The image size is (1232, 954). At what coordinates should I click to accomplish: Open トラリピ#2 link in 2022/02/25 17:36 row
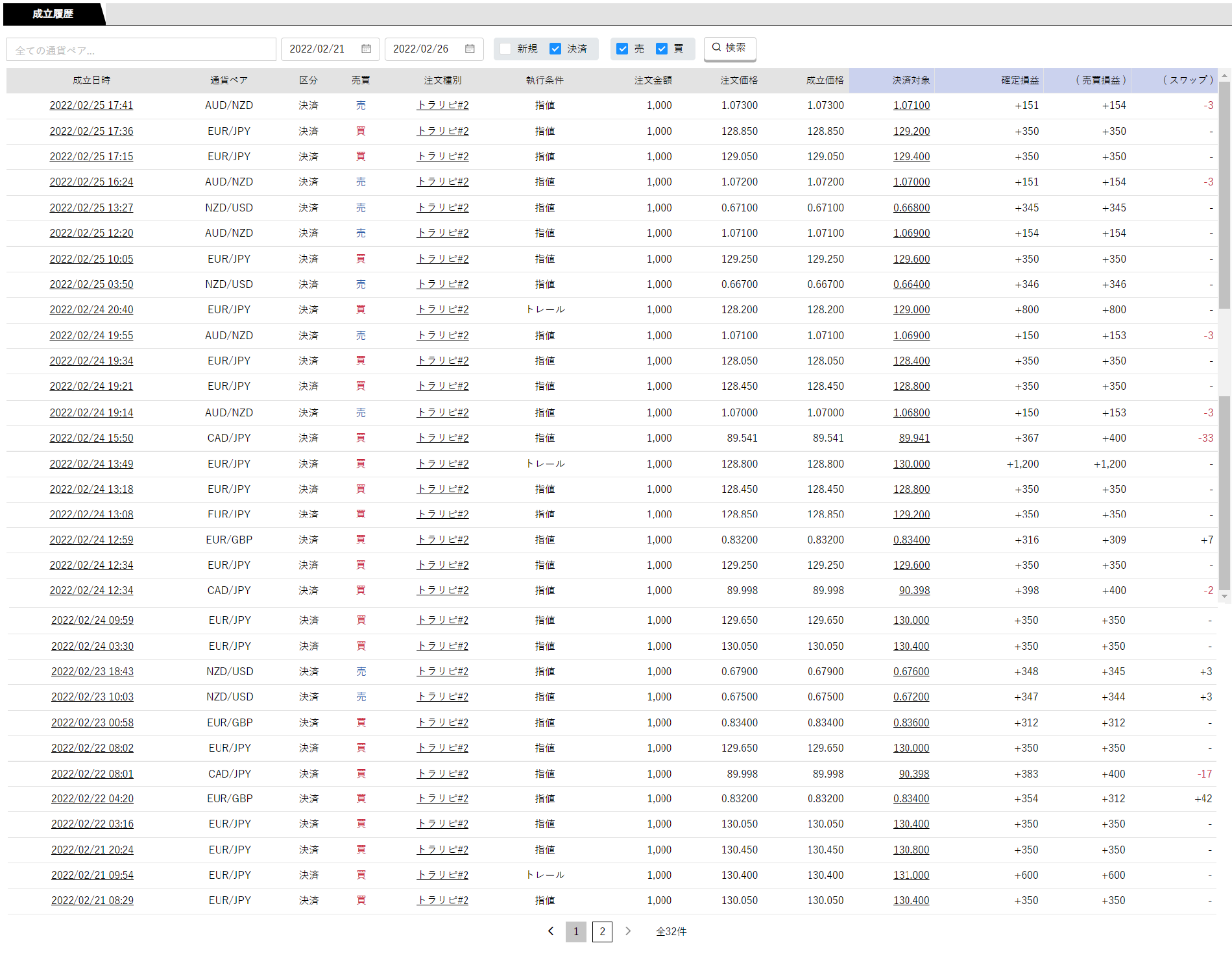pyautogui.click(x=442, y=131)
